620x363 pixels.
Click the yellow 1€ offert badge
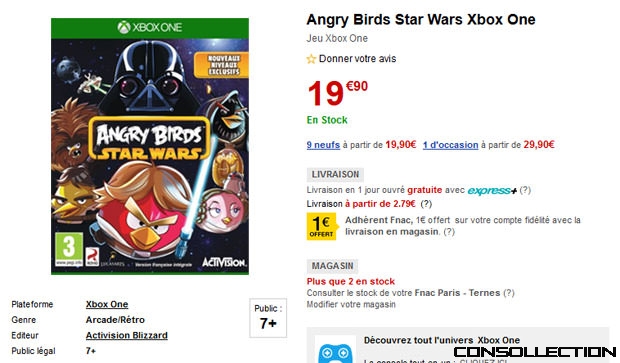(322, 226)
